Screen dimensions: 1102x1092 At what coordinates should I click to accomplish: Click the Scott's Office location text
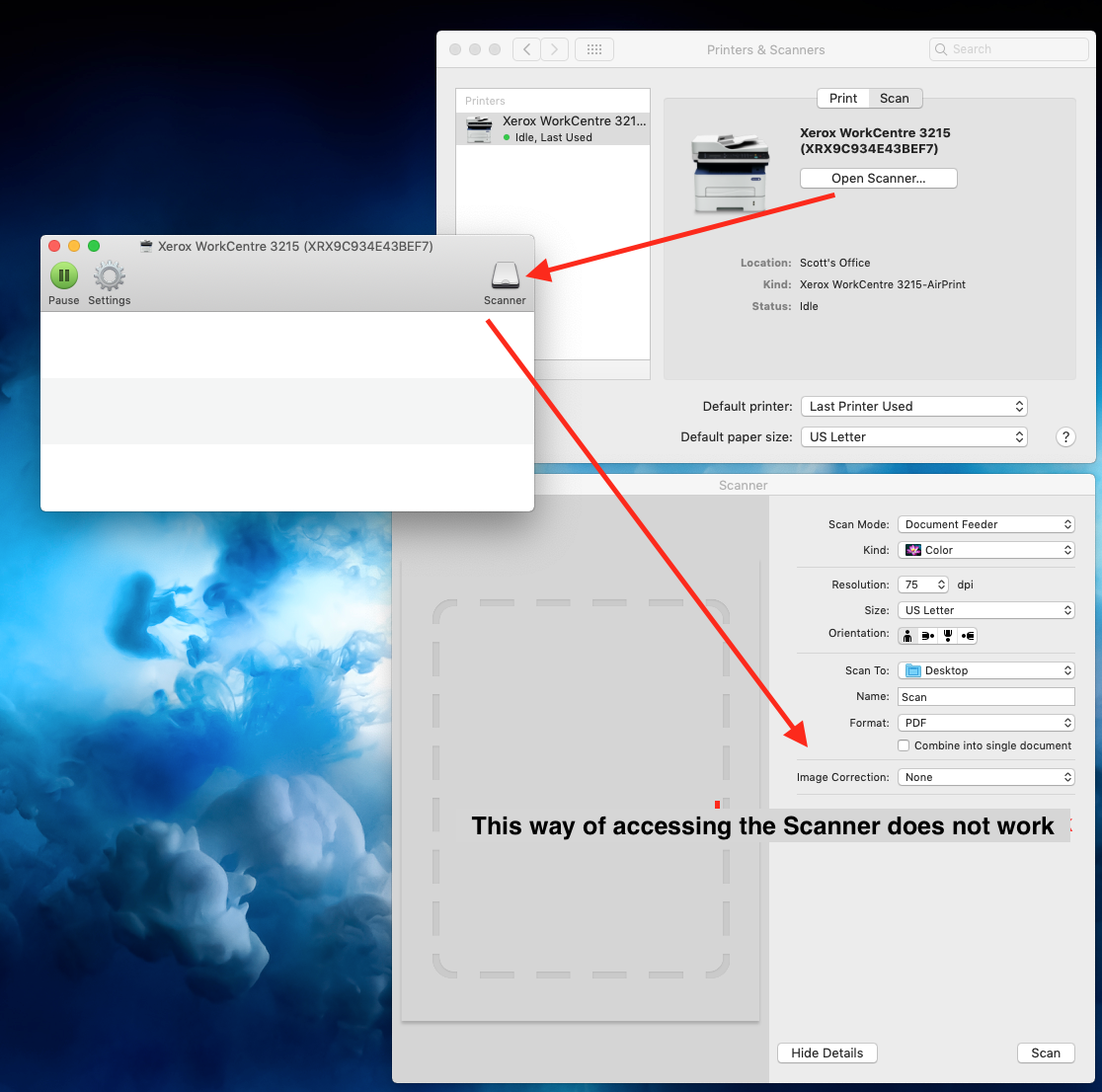(835, 263)
